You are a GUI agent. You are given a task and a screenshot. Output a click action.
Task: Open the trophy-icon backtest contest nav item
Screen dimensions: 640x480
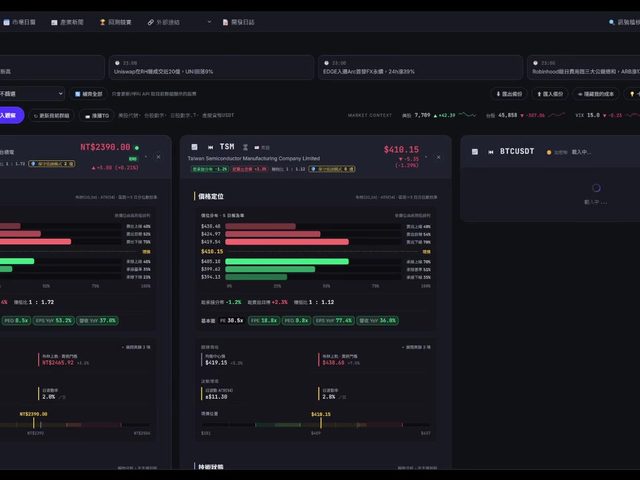pos(116,22)
